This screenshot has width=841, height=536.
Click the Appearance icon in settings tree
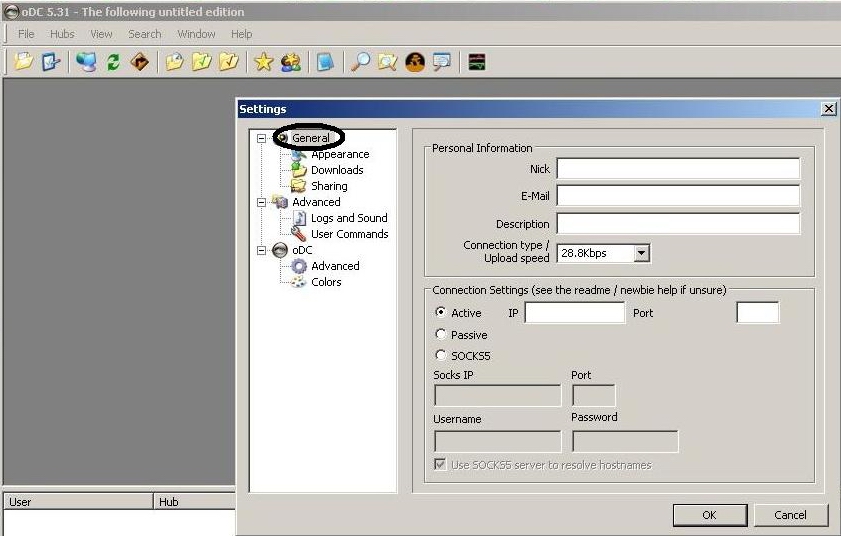tap(298, 155)
